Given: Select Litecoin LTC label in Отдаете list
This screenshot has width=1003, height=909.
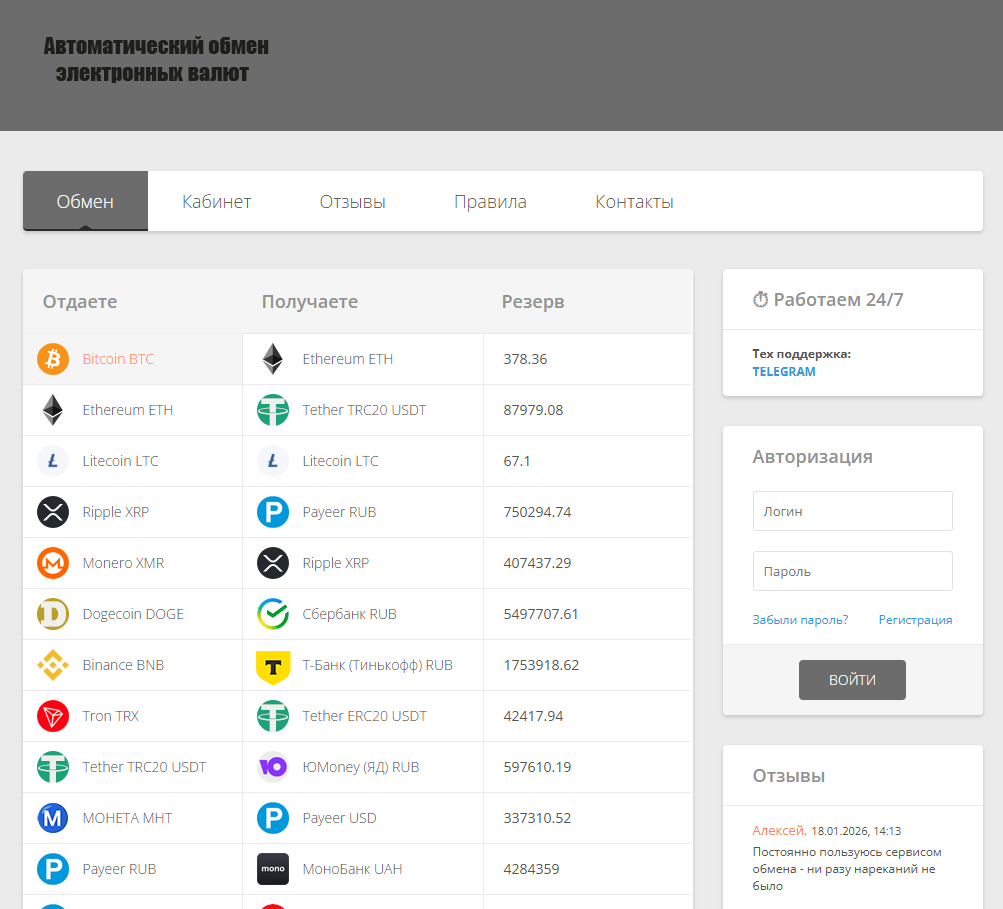Looking at the screenshot, I should 120,461.
